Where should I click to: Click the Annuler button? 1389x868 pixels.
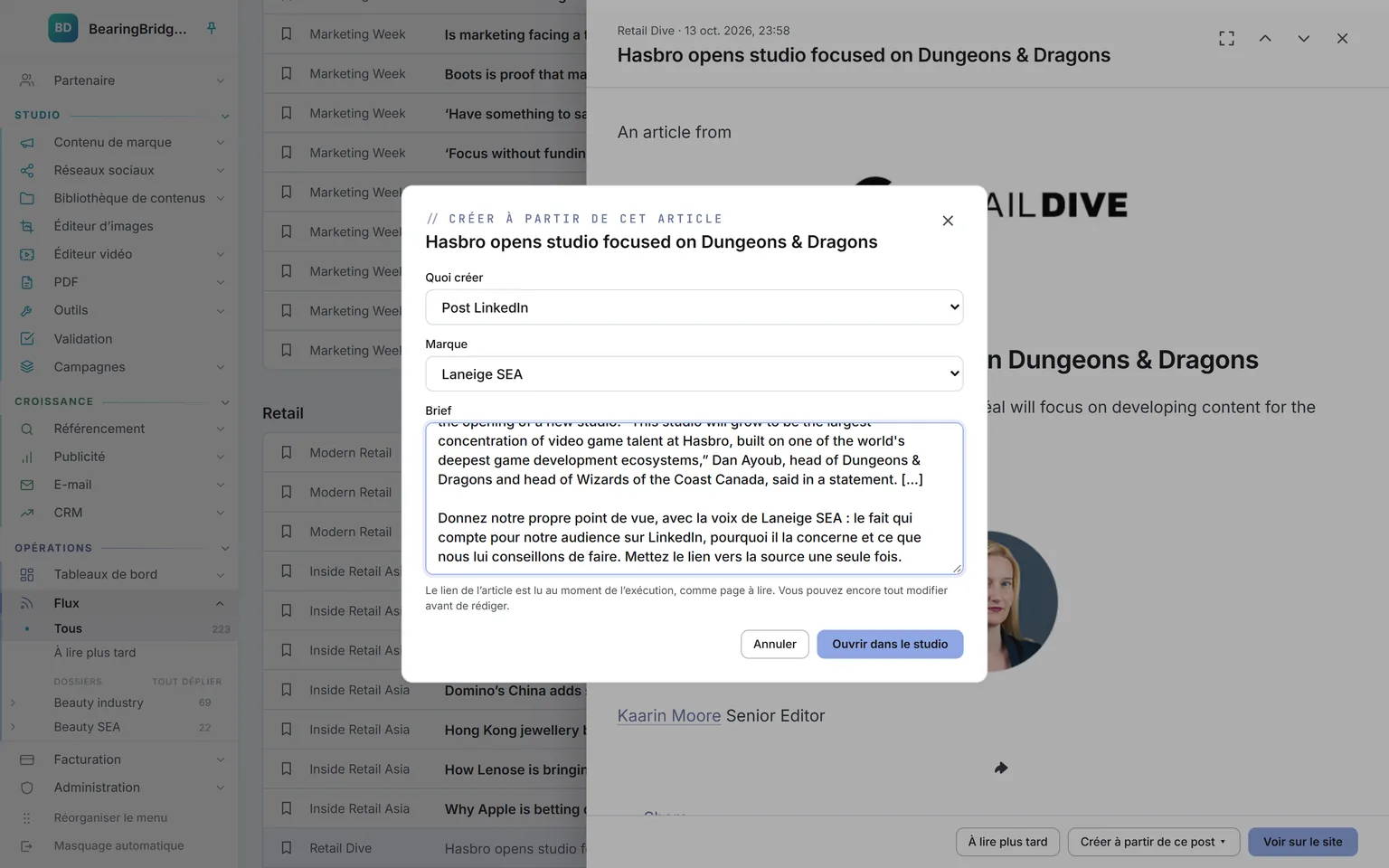coord(775,644)
